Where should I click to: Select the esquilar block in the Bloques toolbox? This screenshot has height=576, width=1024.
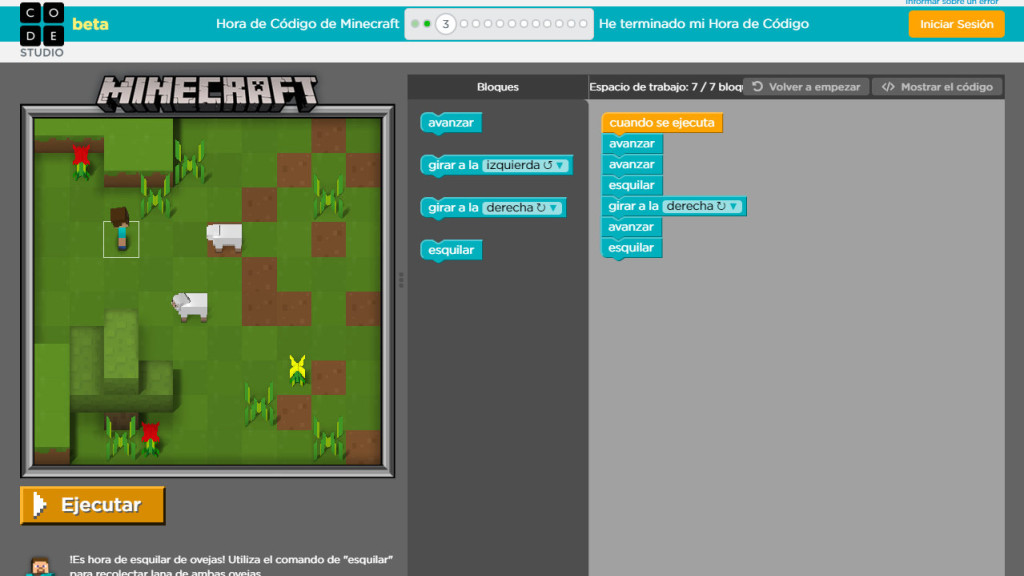point(451,250)
